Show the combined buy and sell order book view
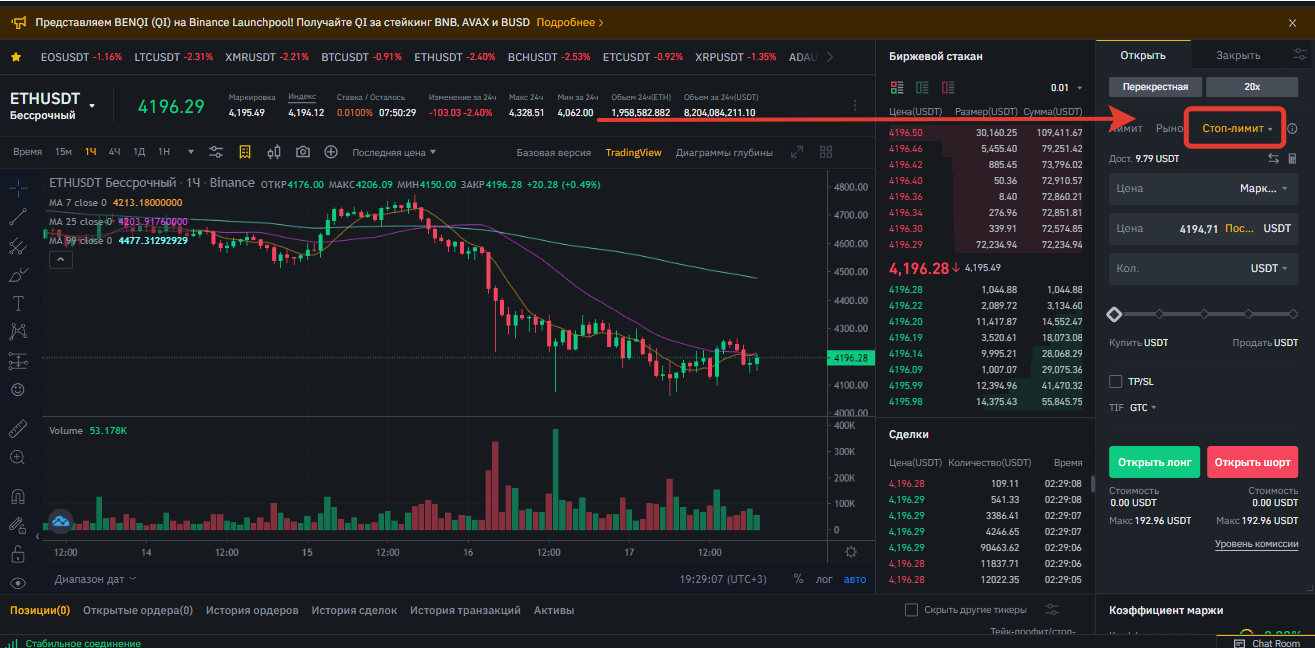The image size is (1315, 648). [896, 87]
